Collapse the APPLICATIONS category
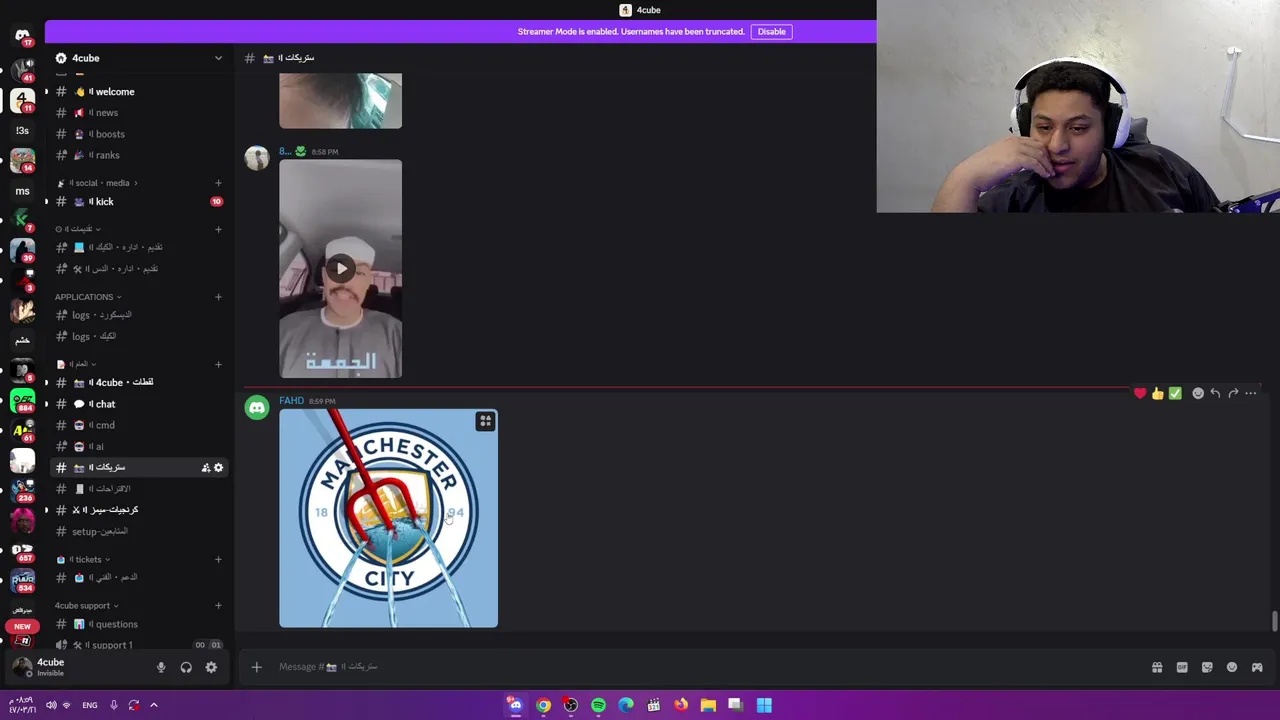The image size is (1280, 720). point(88,297)
